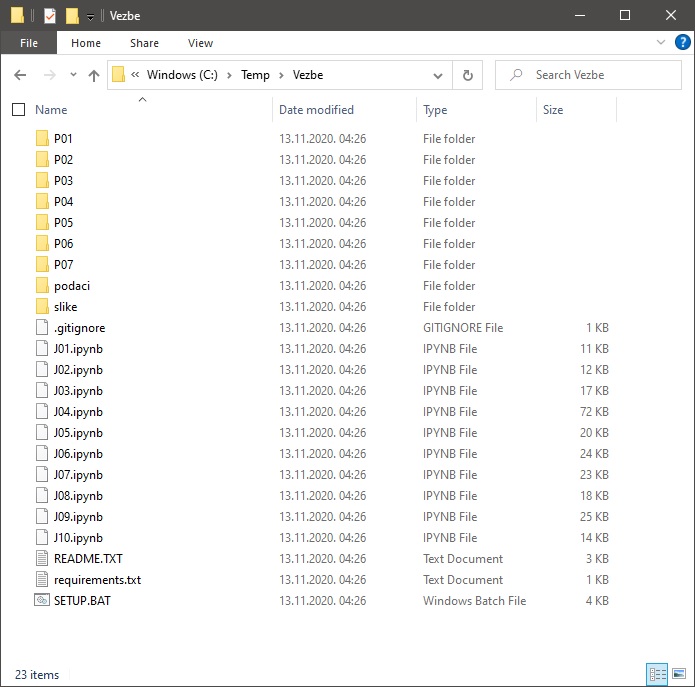Open the Help question mark icon
This screenshot has height=687, width=695.
tap(681, 43)
